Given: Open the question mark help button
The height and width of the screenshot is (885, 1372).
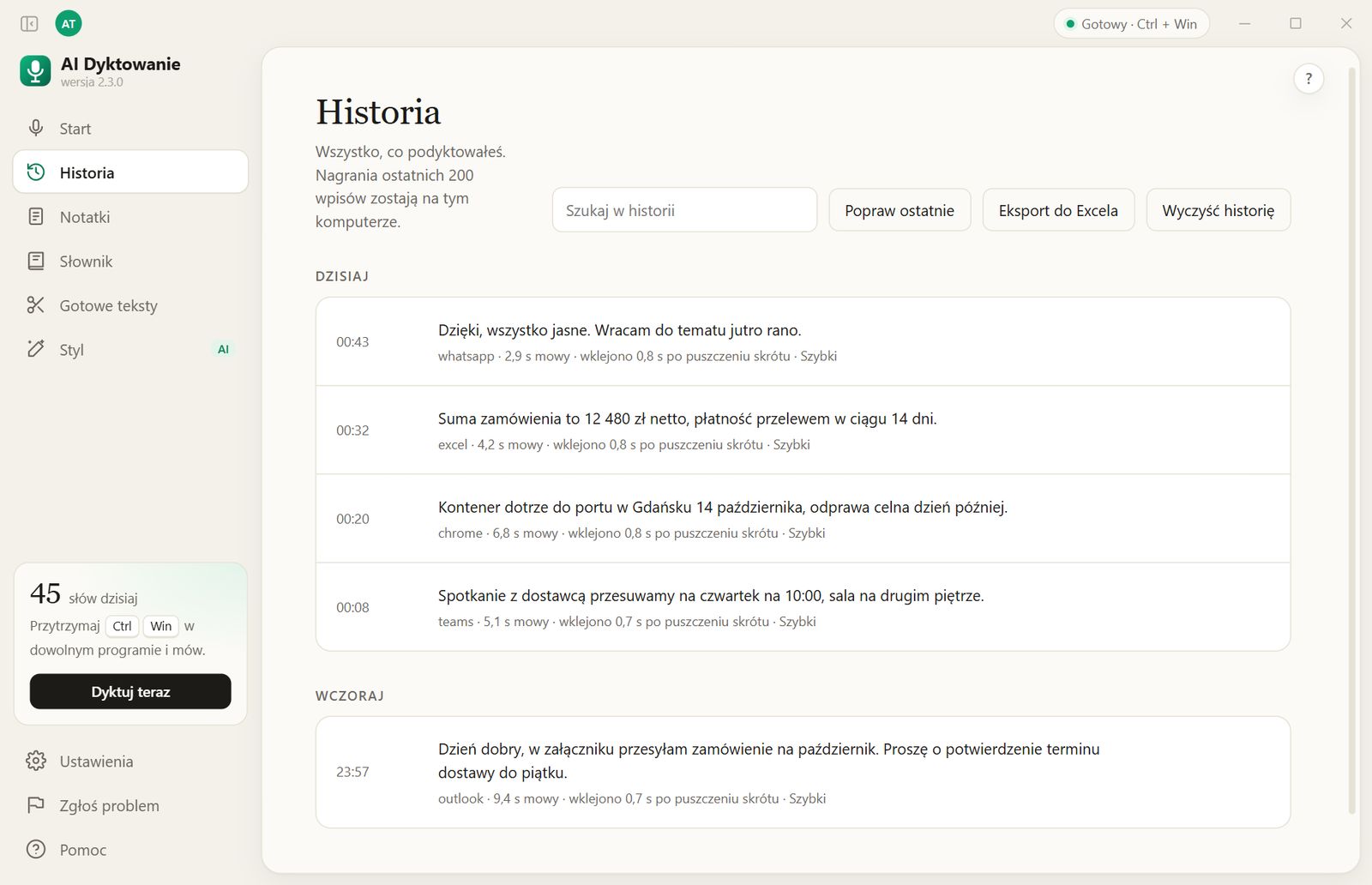Looking at the screenshot, I should pos(1309,79).
